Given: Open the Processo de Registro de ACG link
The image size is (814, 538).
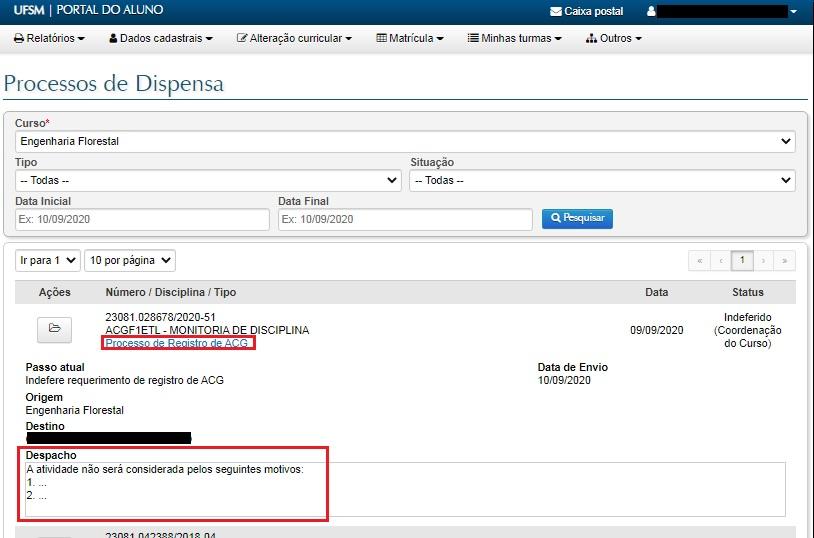Looking at the screenshot, I should pyautogui.click(x=177, y=343).
